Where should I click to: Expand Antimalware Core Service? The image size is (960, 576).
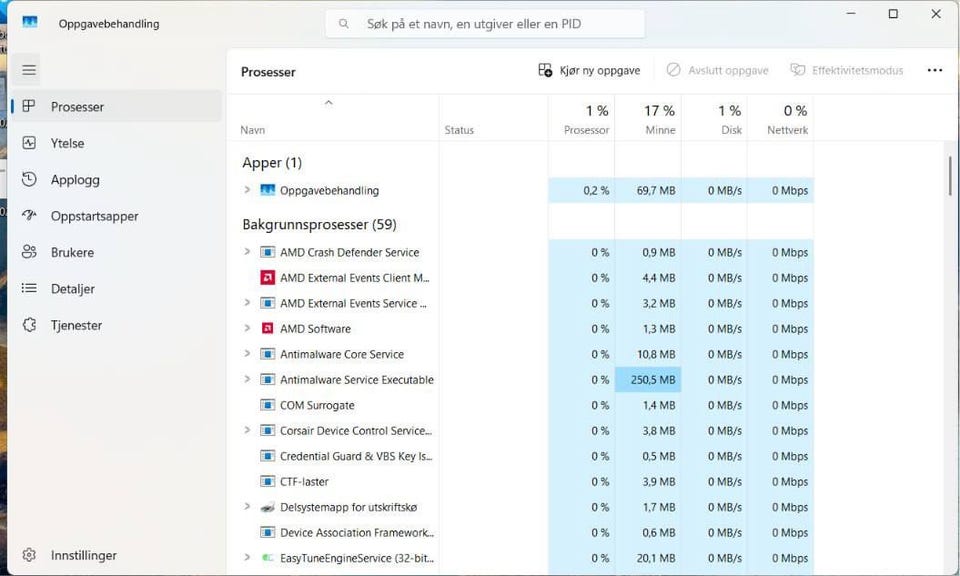coord(247,354)
